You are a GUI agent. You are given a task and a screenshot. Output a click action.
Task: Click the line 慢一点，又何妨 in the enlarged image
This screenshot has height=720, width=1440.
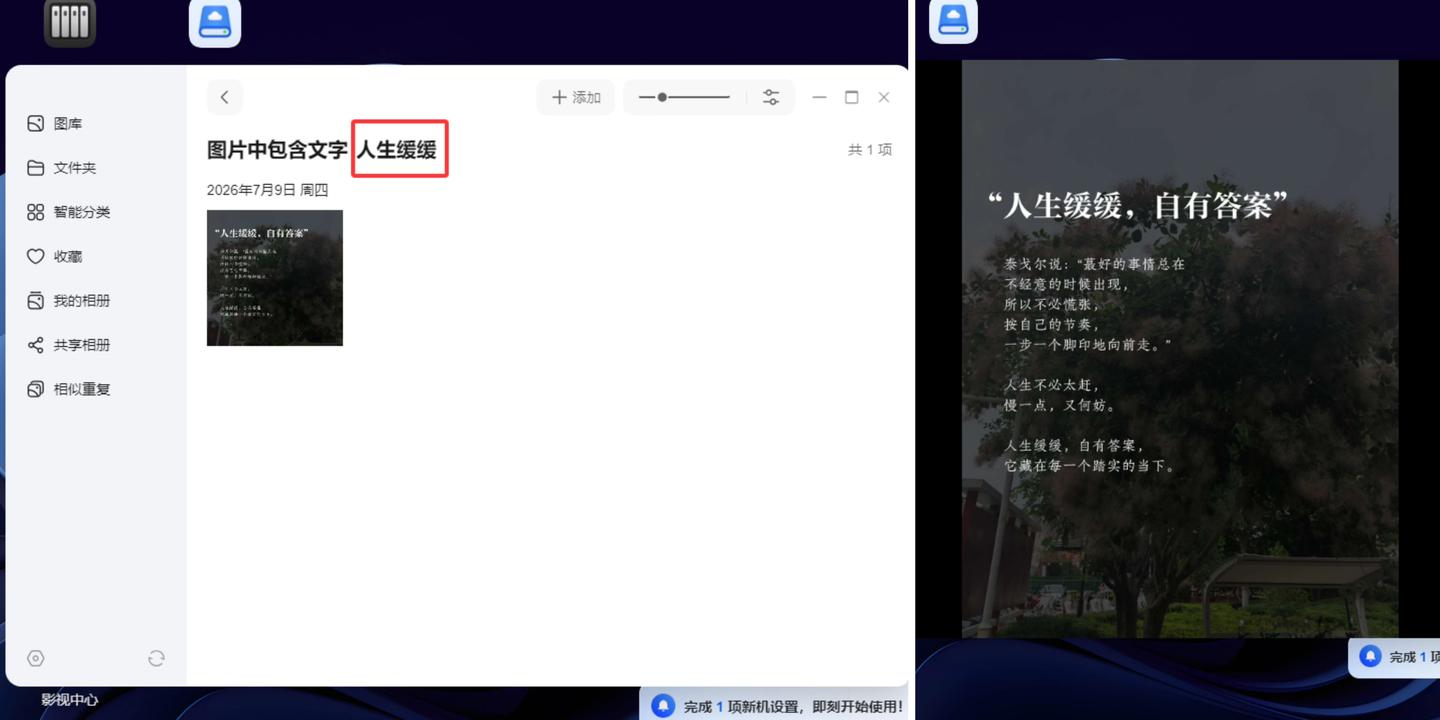pyautogui.click(x=1060, y=405)
